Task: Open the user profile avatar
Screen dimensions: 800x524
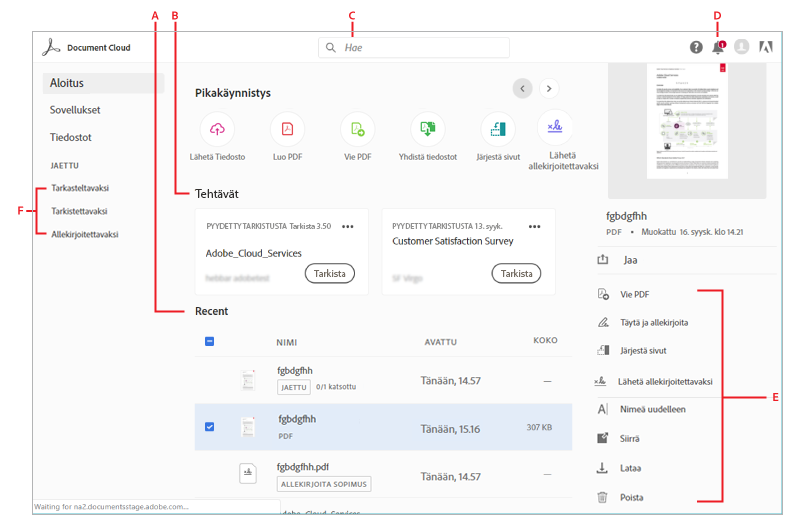Action: point(741,47)
